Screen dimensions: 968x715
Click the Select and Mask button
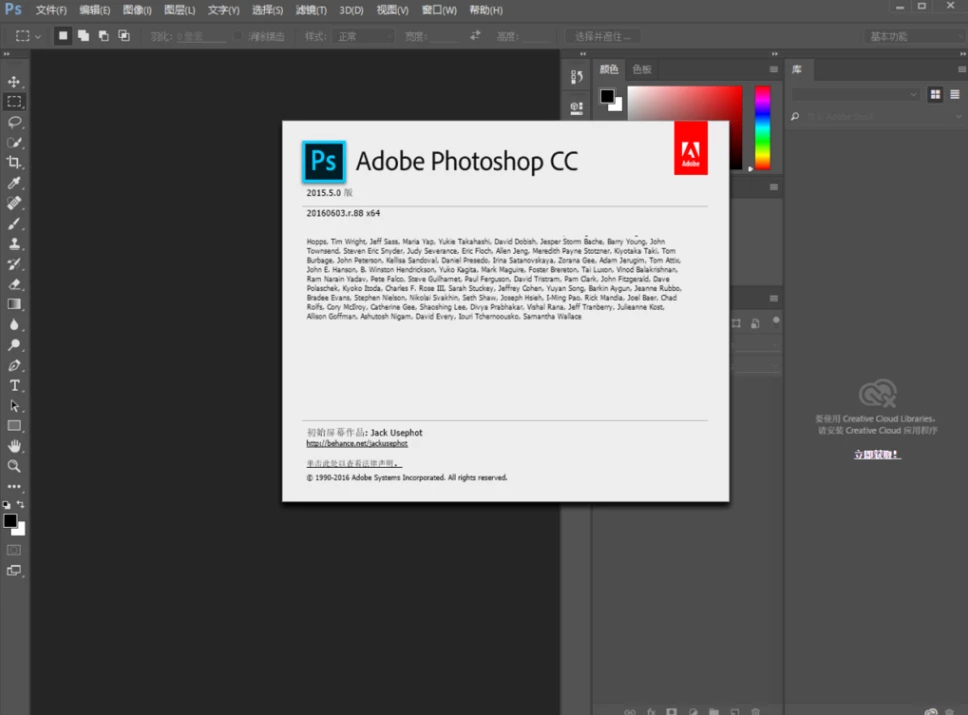click(x=603, y=36)
